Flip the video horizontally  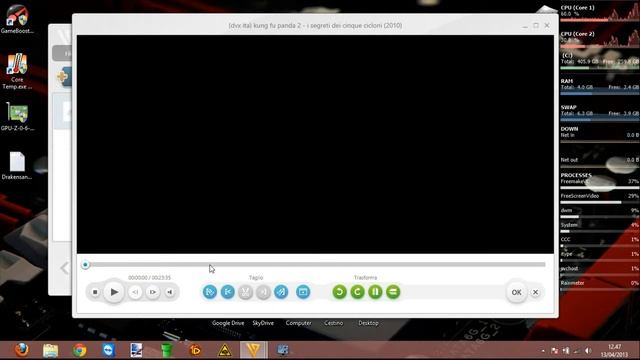(x=376, y=292)
